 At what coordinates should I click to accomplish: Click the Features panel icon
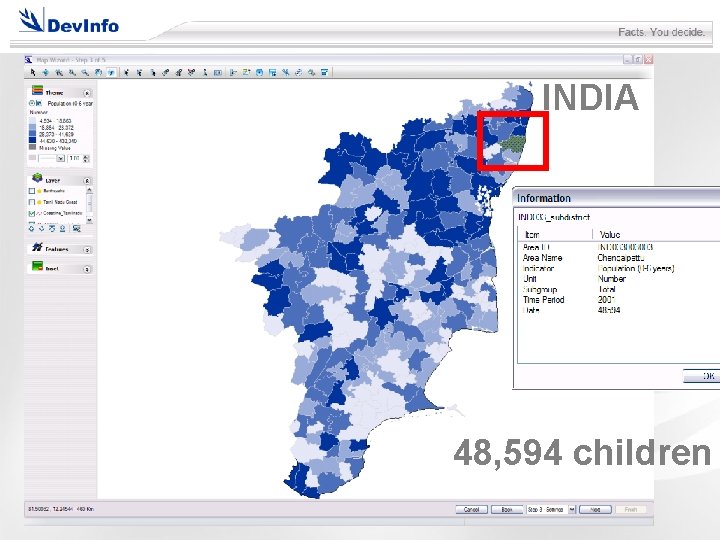coord(37,247)
